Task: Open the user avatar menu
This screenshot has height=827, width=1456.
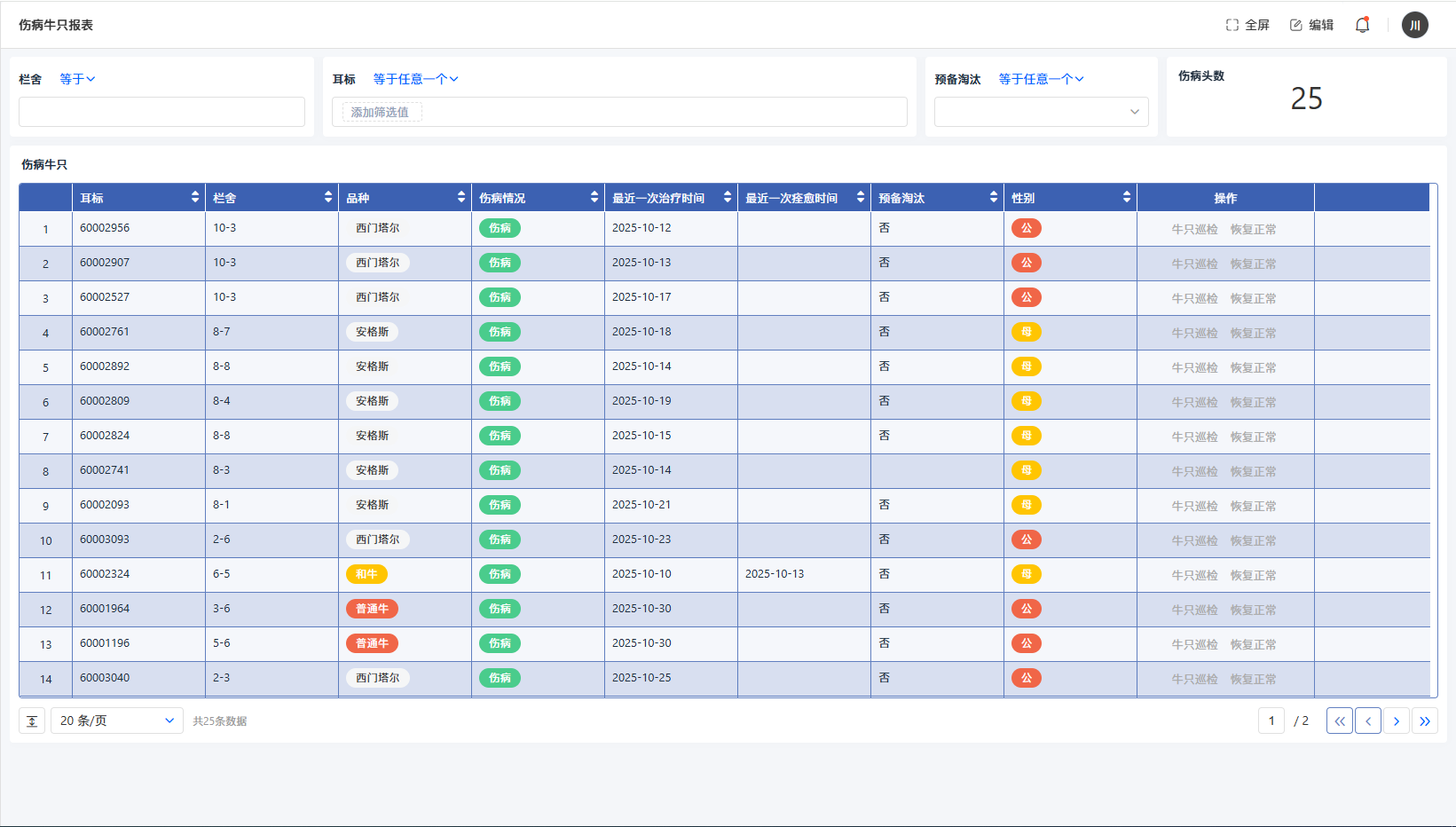Action: (x=1414, y=25)
